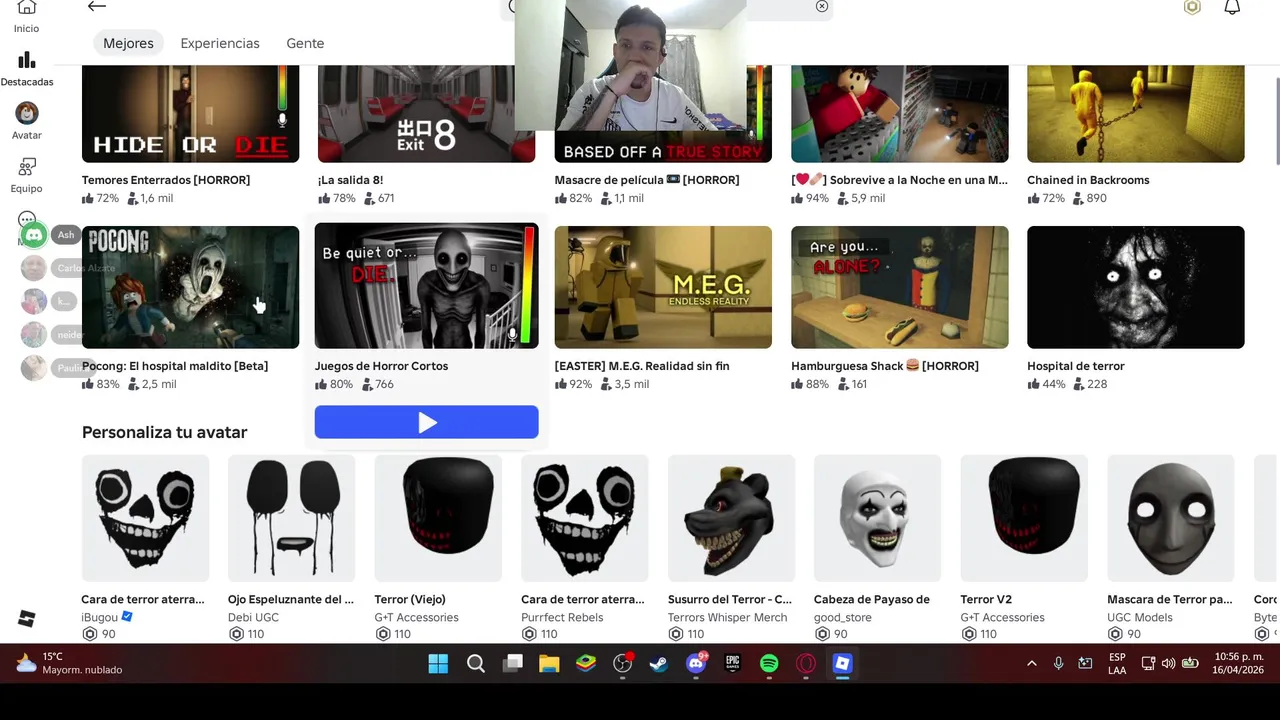Open Pocong: El hospital maldito thumbnail
Image resolution: width=1280 pixels, height=720 pixels.
point(190,287)
